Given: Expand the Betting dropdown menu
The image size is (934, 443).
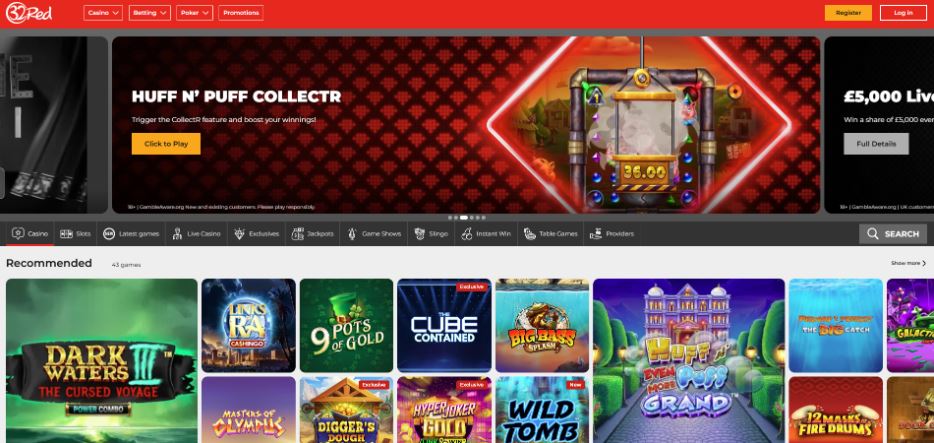Looking at the screenshot, I should (x=150, y=13).
